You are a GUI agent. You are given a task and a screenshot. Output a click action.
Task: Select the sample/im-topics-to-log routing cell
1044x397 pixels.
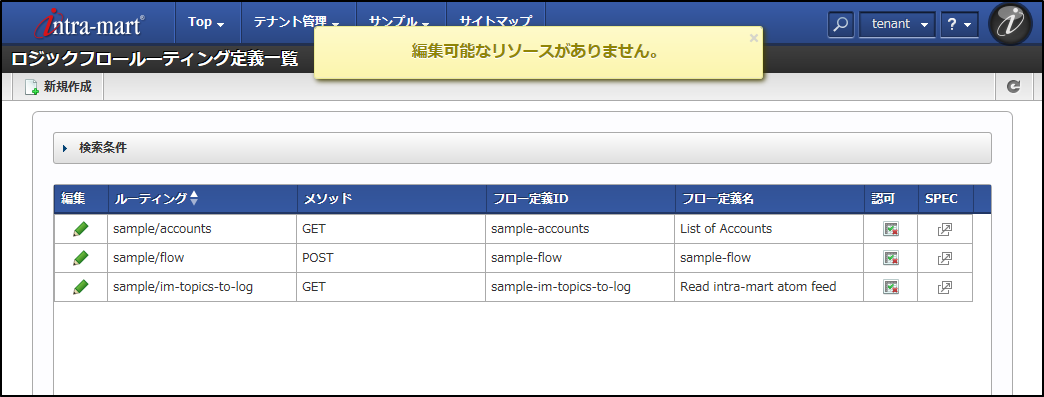coord(202,287)
